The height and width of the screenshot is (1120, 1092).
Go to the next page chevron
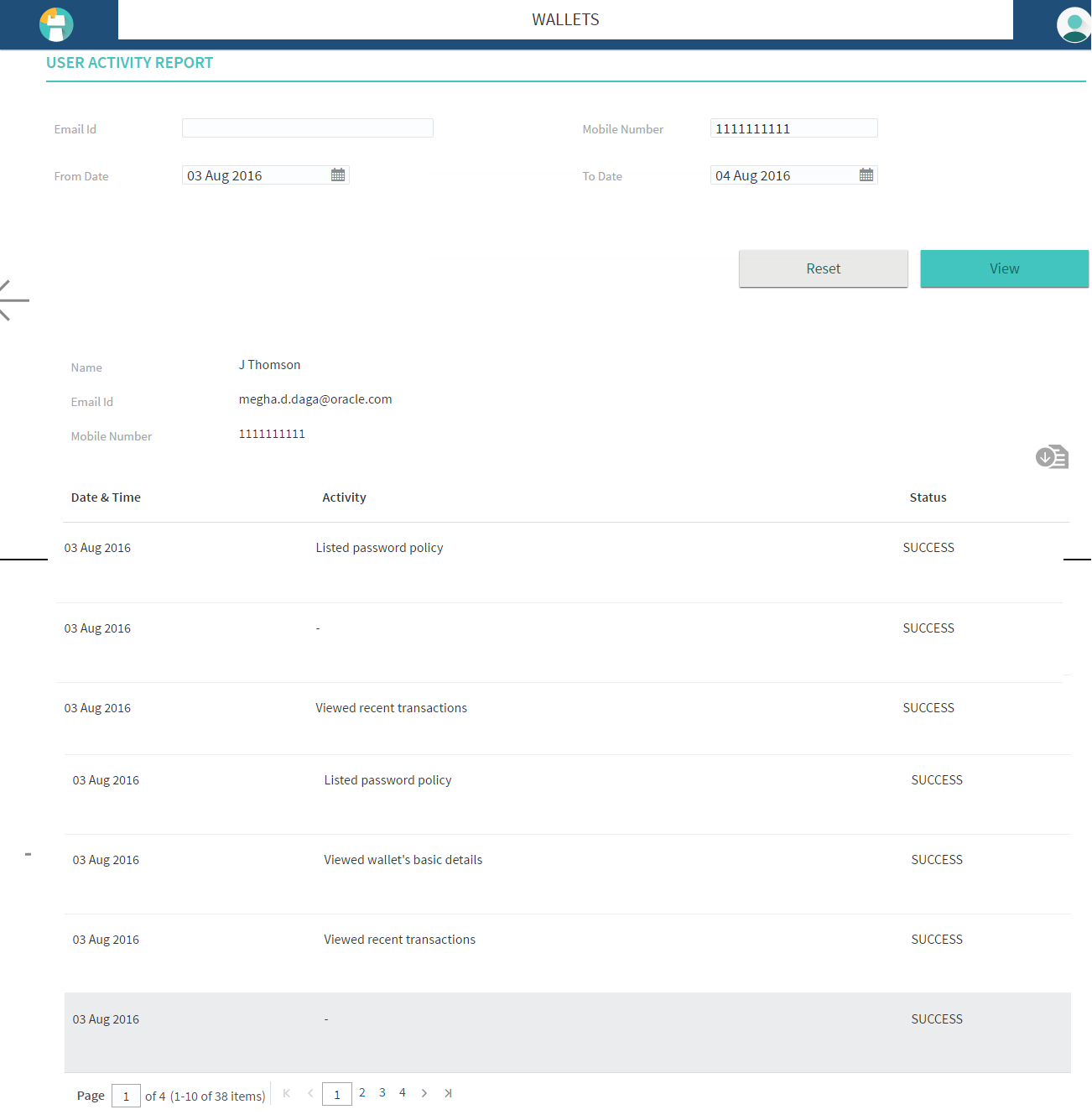(424, 1093)
